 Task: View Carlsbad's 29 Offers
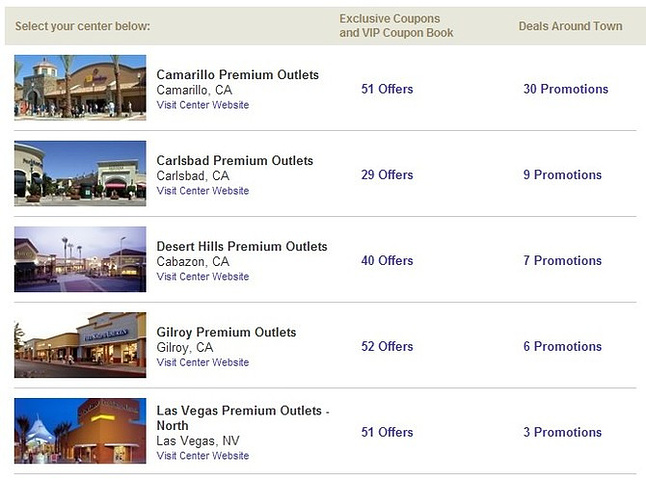(x=387, y=175)
